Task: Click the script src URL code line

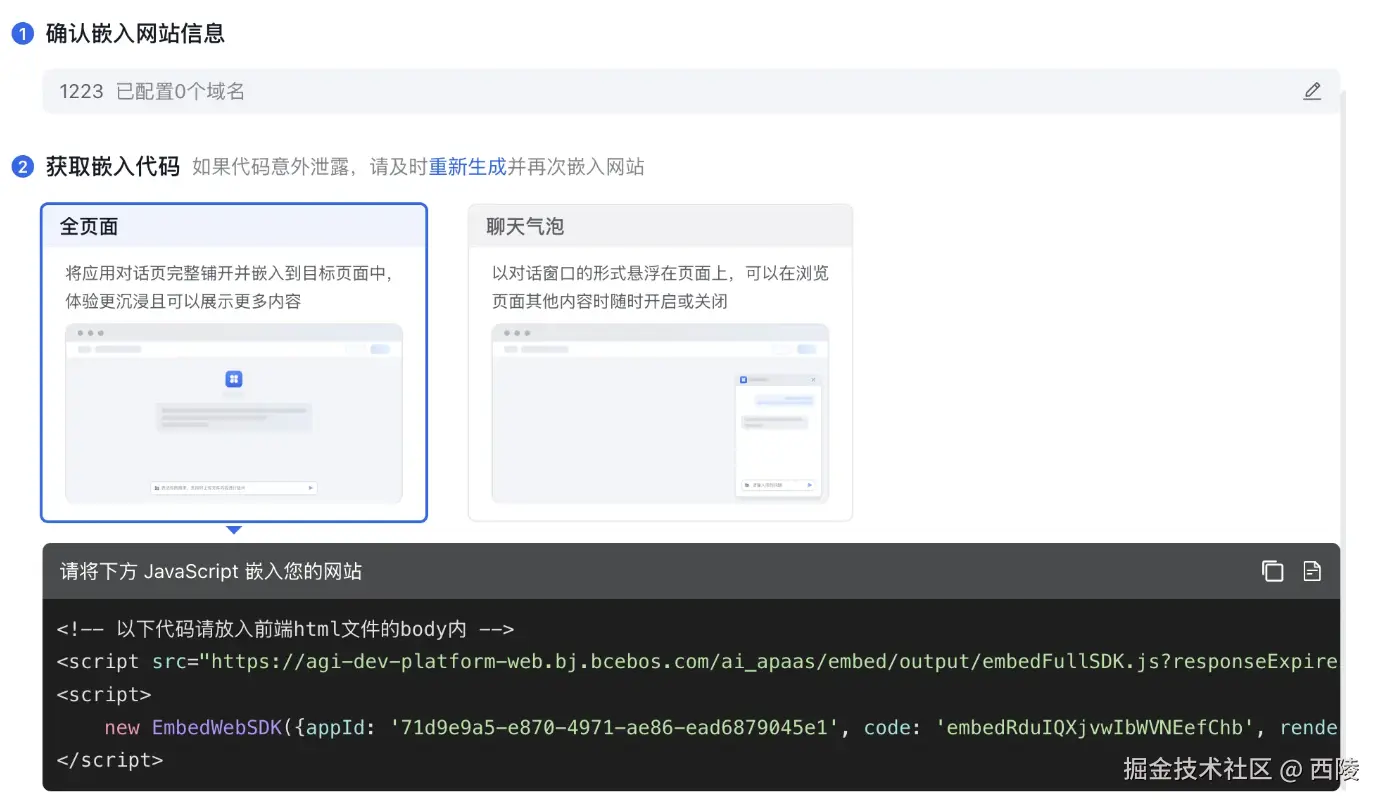Action: pos(697,661)
